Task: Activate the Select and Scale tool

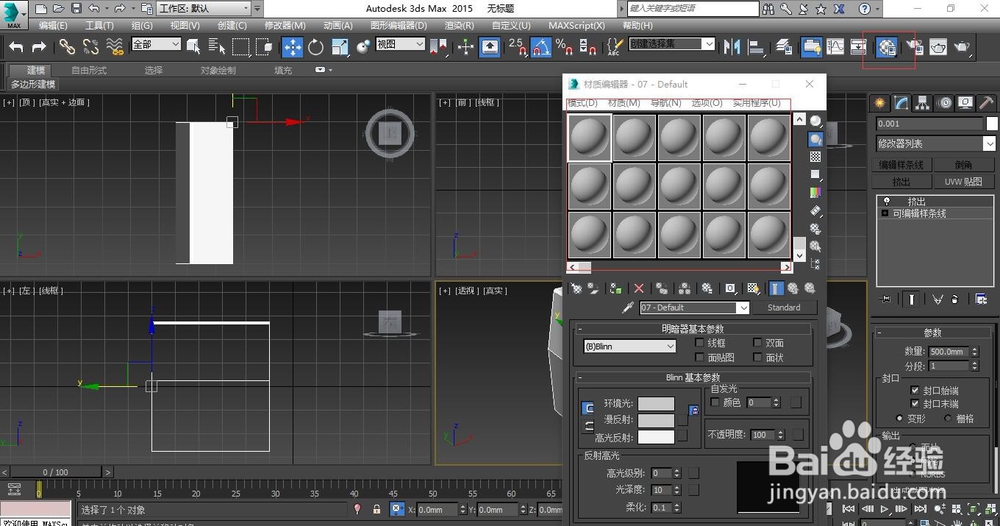Action: (340, 47)
